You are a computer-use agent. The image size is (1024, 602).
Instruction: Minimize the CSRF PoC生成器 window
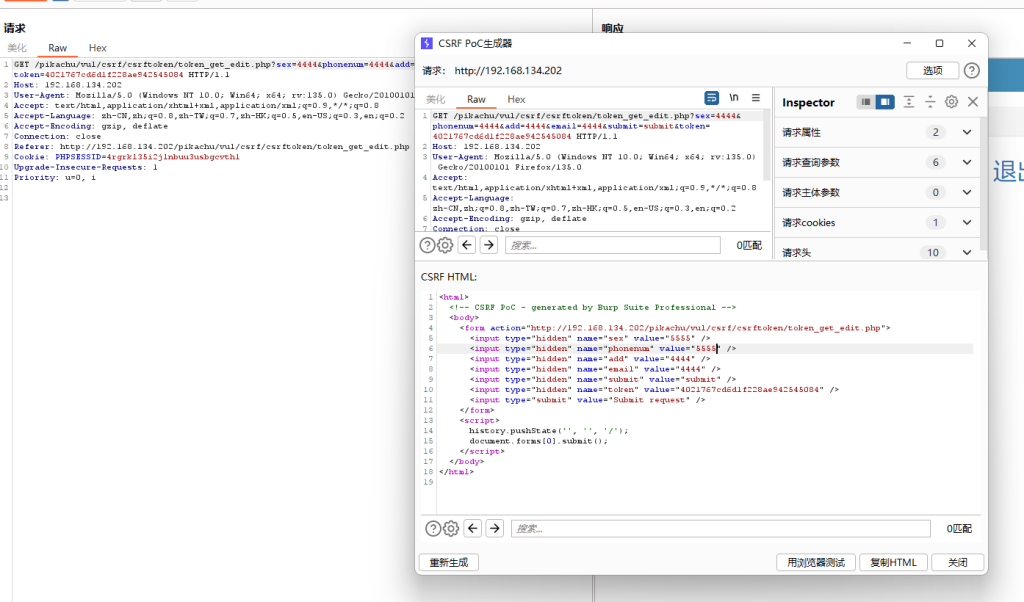[907, 43]
